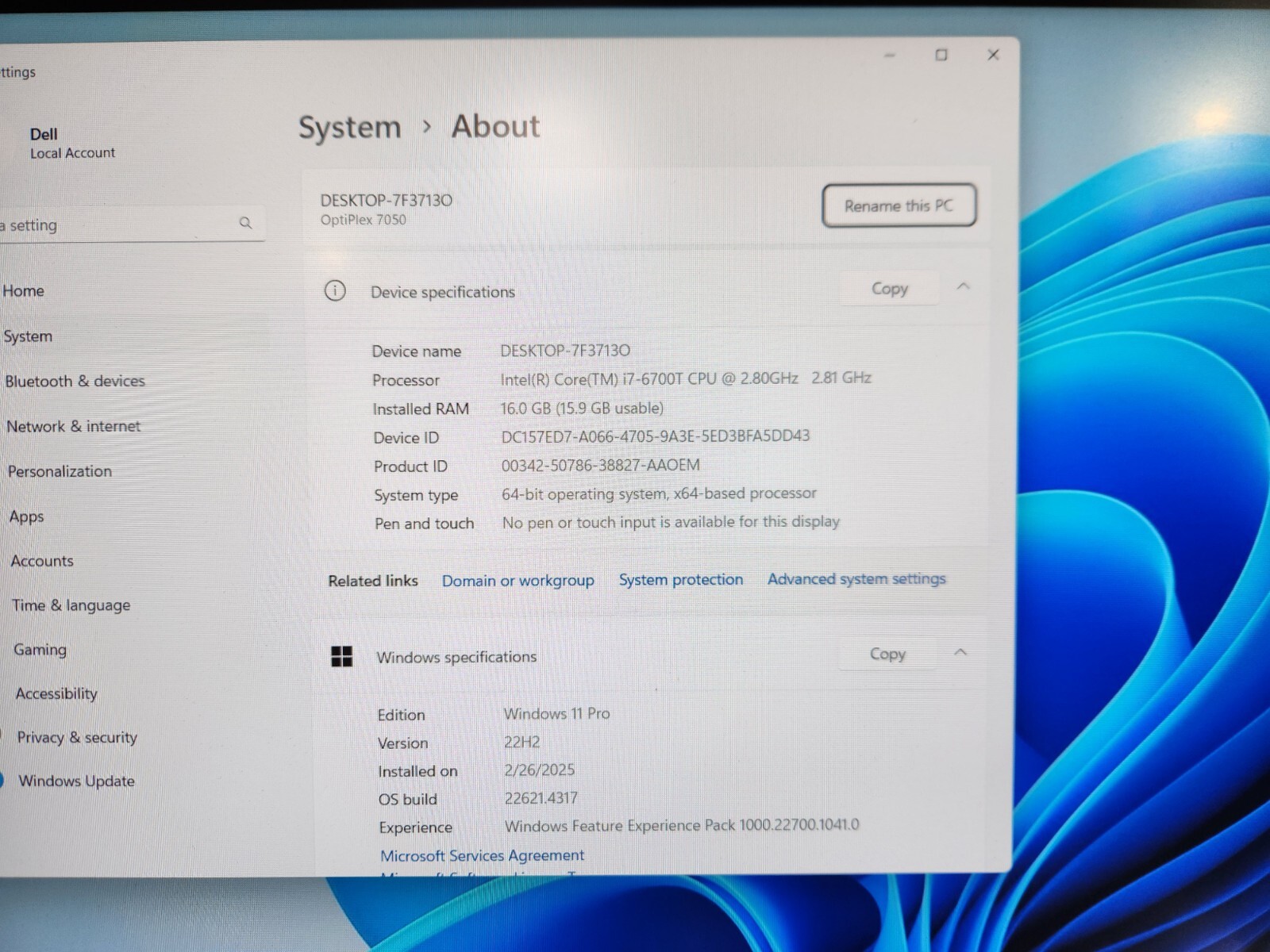Click the Edition value Windows 11 Pro

pos(557,713)
